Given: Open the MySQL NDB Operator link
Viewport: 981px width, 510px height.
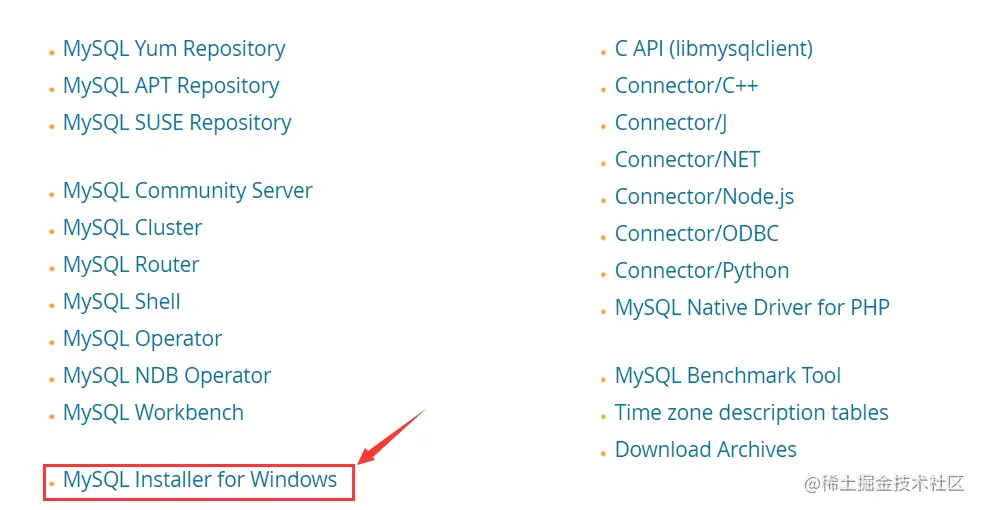Looking at the screenshot, I should click(x=167, y=375).
